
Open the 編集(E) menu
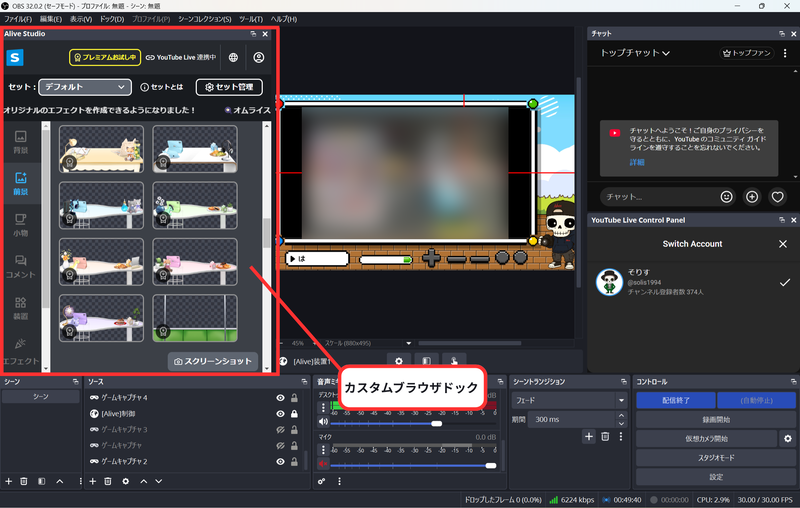51,19
